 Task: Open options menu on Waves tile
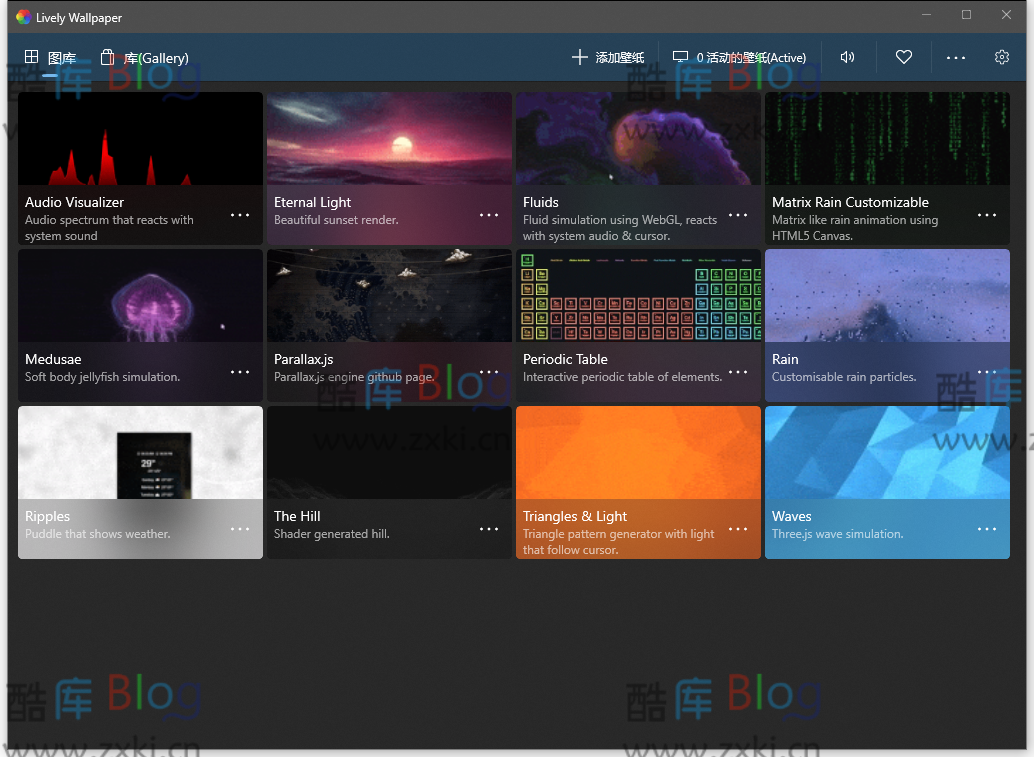(x=986, y=529)
